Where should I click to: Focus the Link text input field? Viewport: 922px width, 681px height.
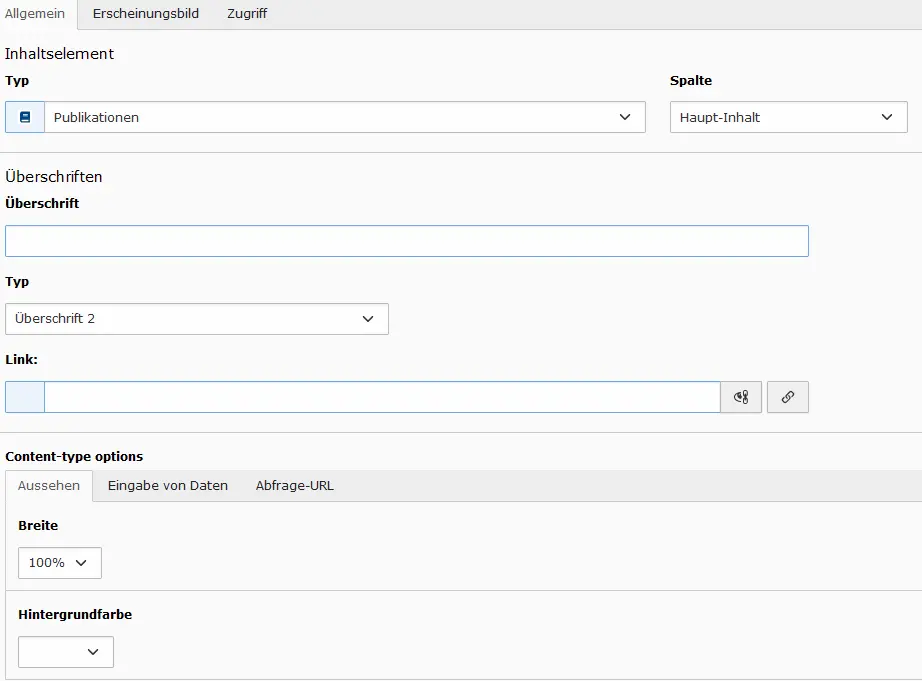(x=382, y=397)
